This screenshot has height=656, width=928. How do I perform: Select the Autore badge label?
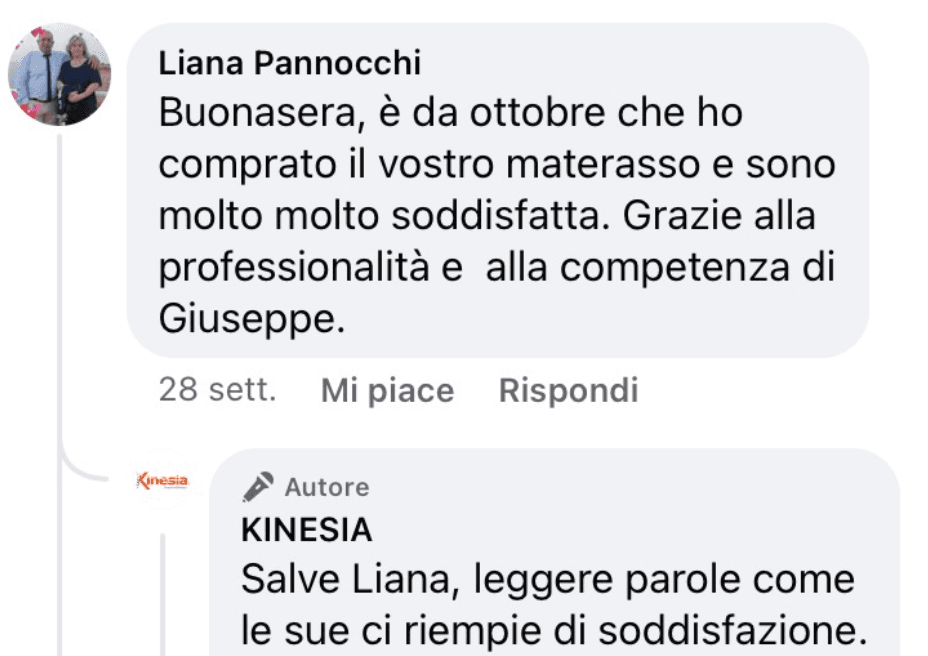coord(327,487)
